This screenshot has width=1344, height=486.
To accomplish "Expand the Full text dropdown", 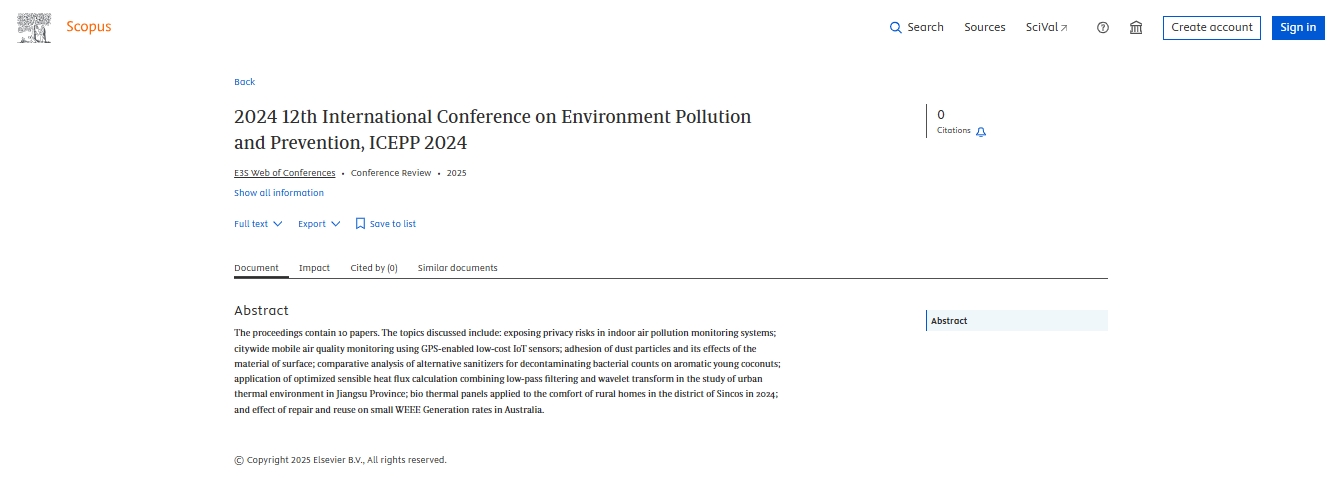I will (x=258, y=224).
